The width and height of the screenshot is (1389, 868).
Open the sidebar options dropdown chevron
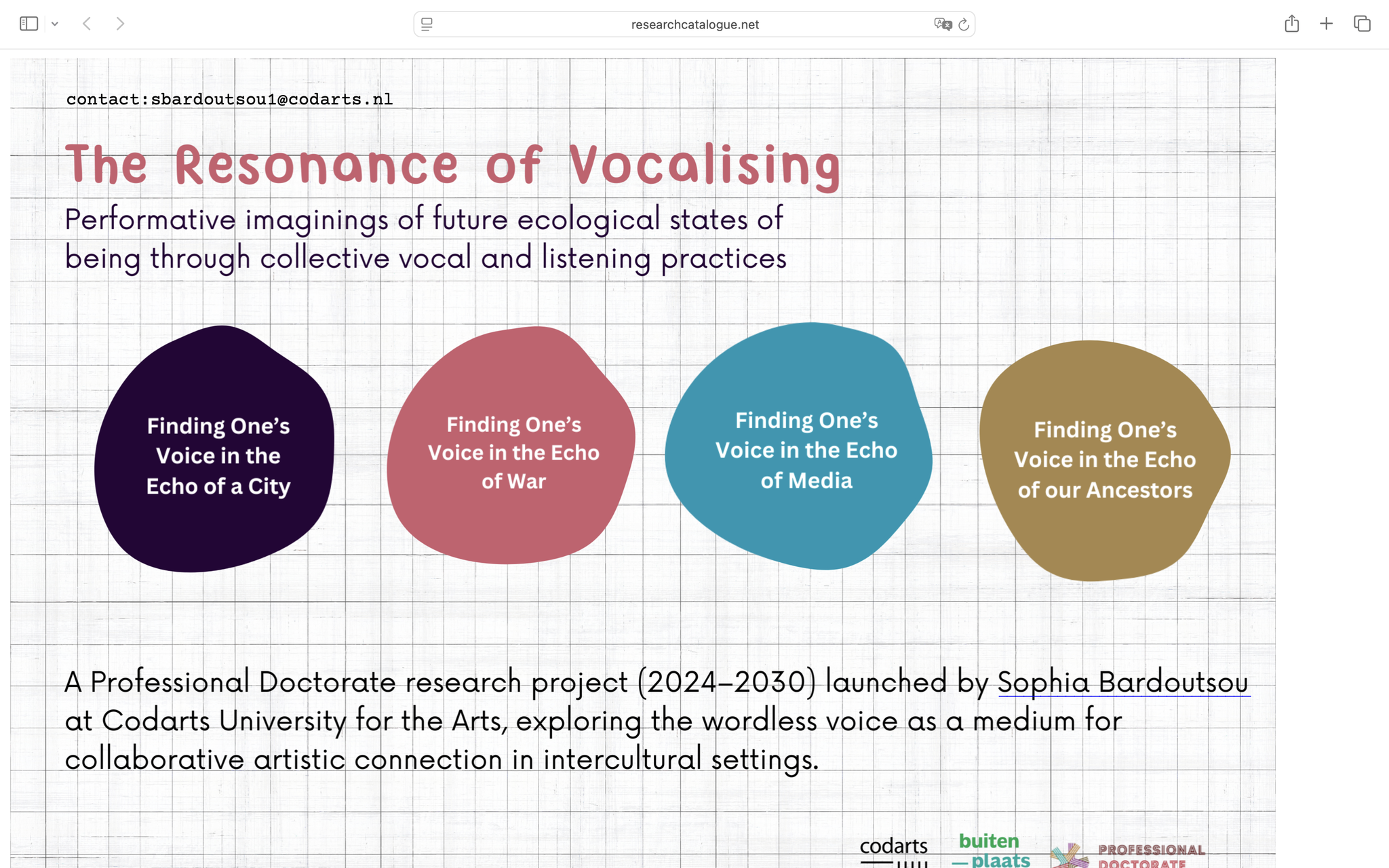pyautogui.click(x=55, y=24)
